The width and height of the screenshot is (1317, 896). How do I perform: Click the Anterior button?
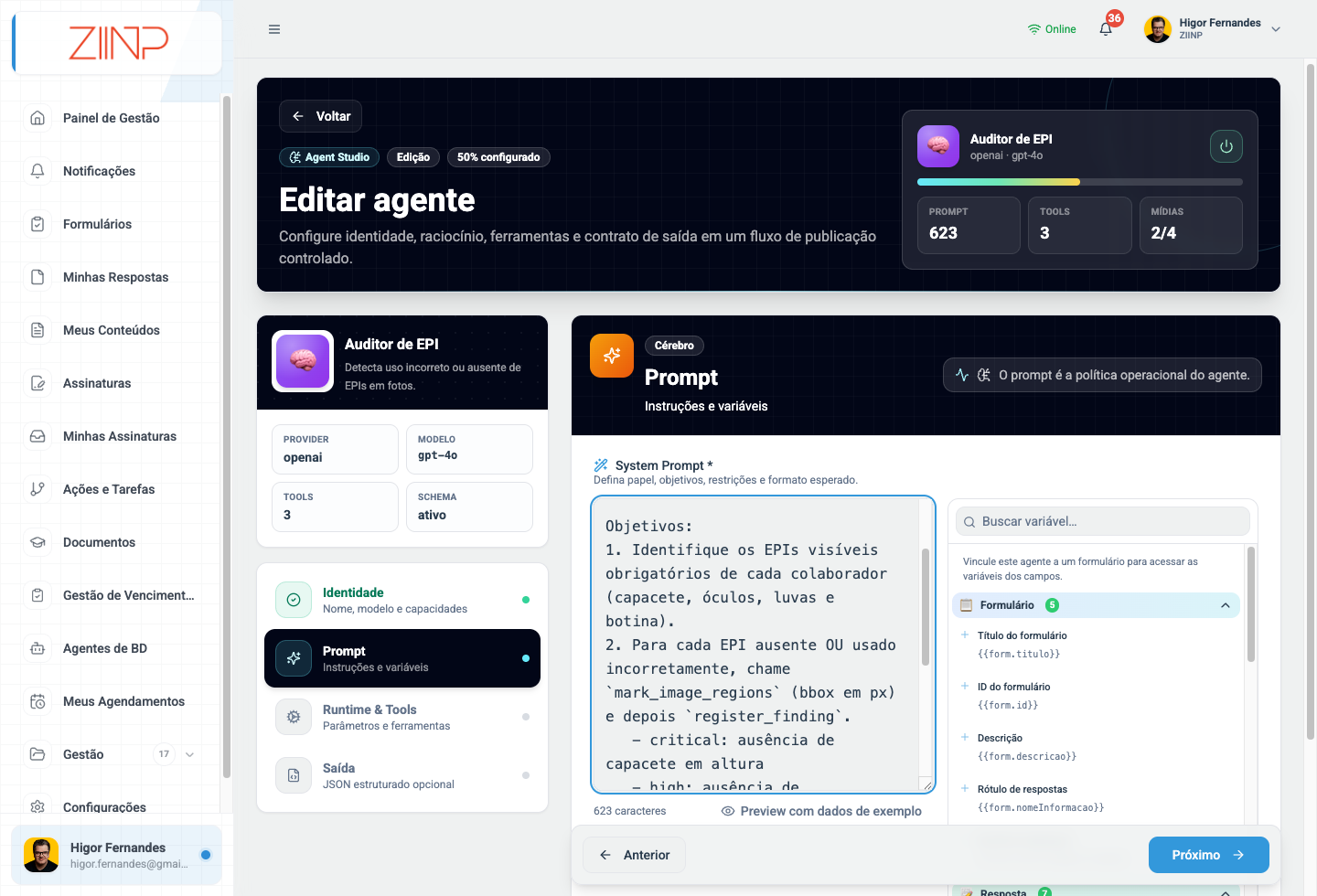tap(635, 855)
